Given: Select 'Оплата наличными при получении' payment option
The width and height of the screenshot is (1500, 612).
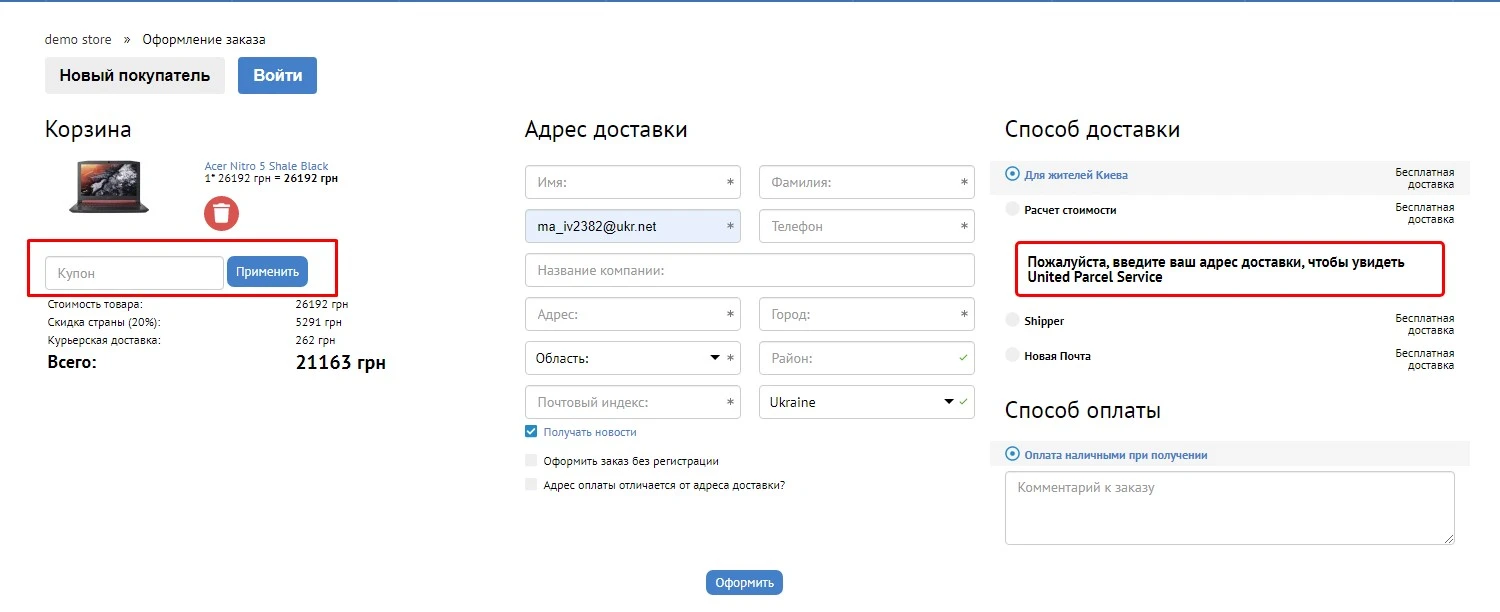Looking at the screenshot, I should click(x=1011, y=453).
